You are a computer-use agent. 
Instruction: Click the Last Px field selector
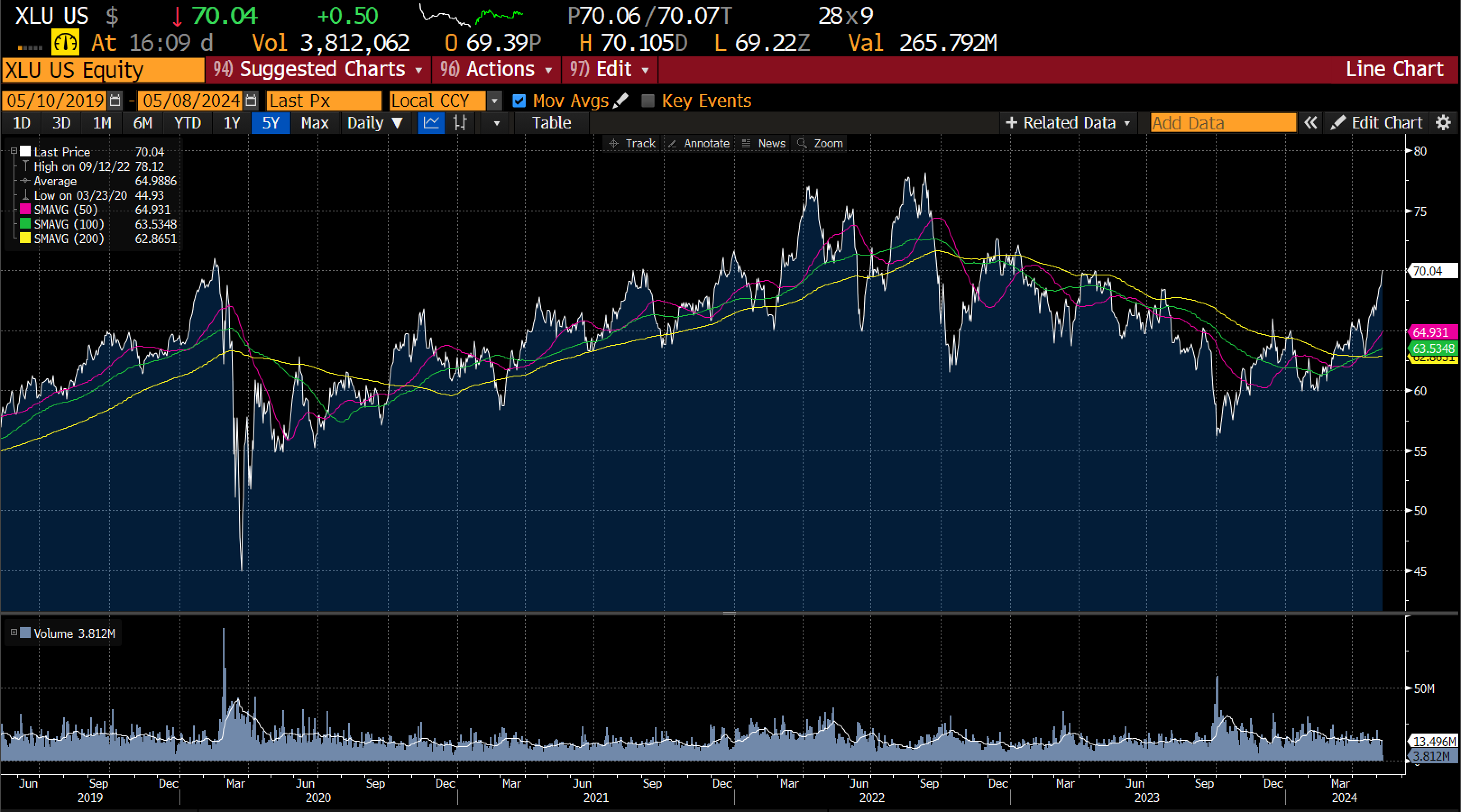[324, 101]
